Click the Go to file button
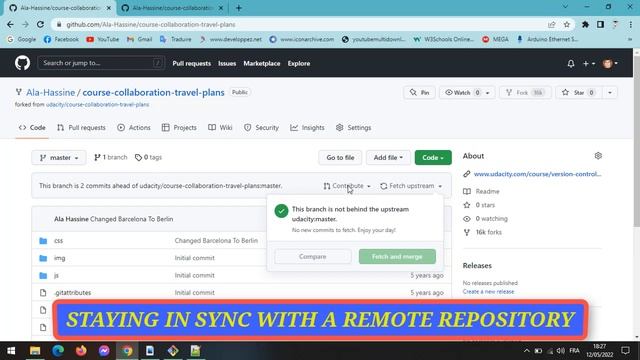 pos(340,158)
